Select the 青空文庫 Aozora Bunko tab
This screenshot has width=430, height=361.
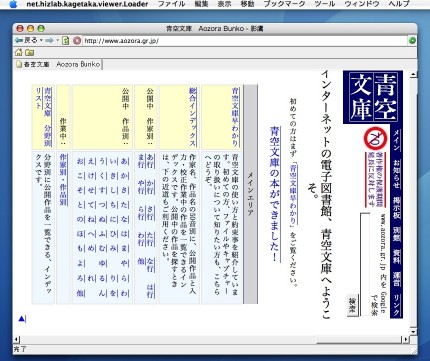pyautogui.click(x=58, y=64)
